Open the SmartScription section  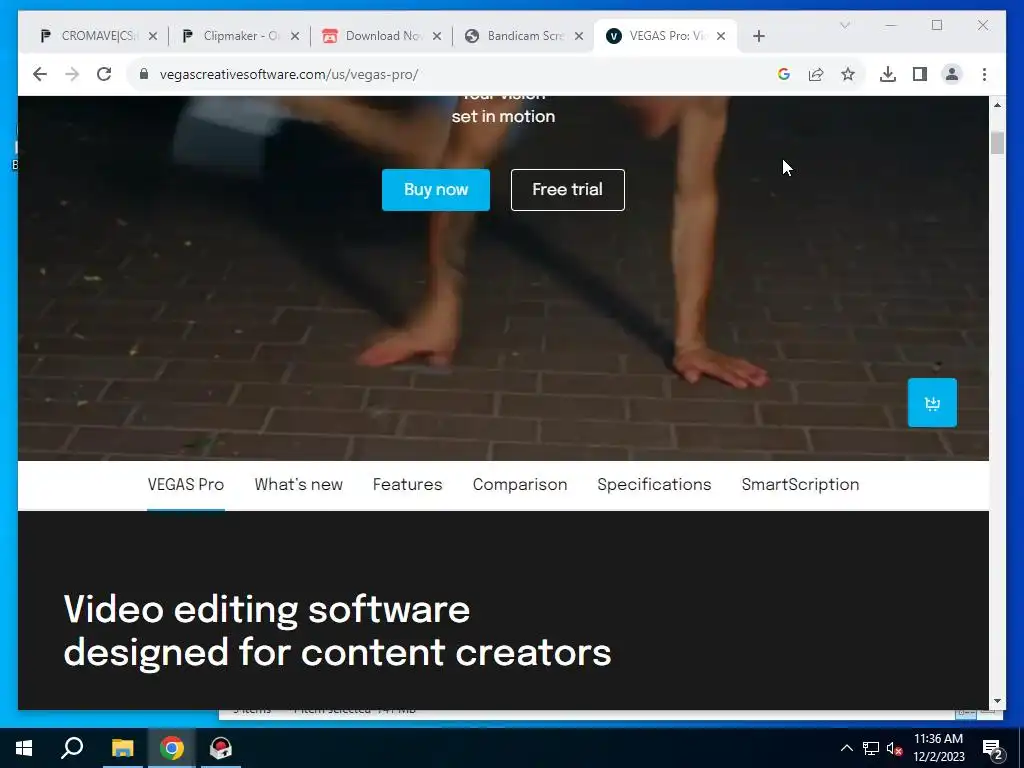pyautogui.click(x=800, y=485)
